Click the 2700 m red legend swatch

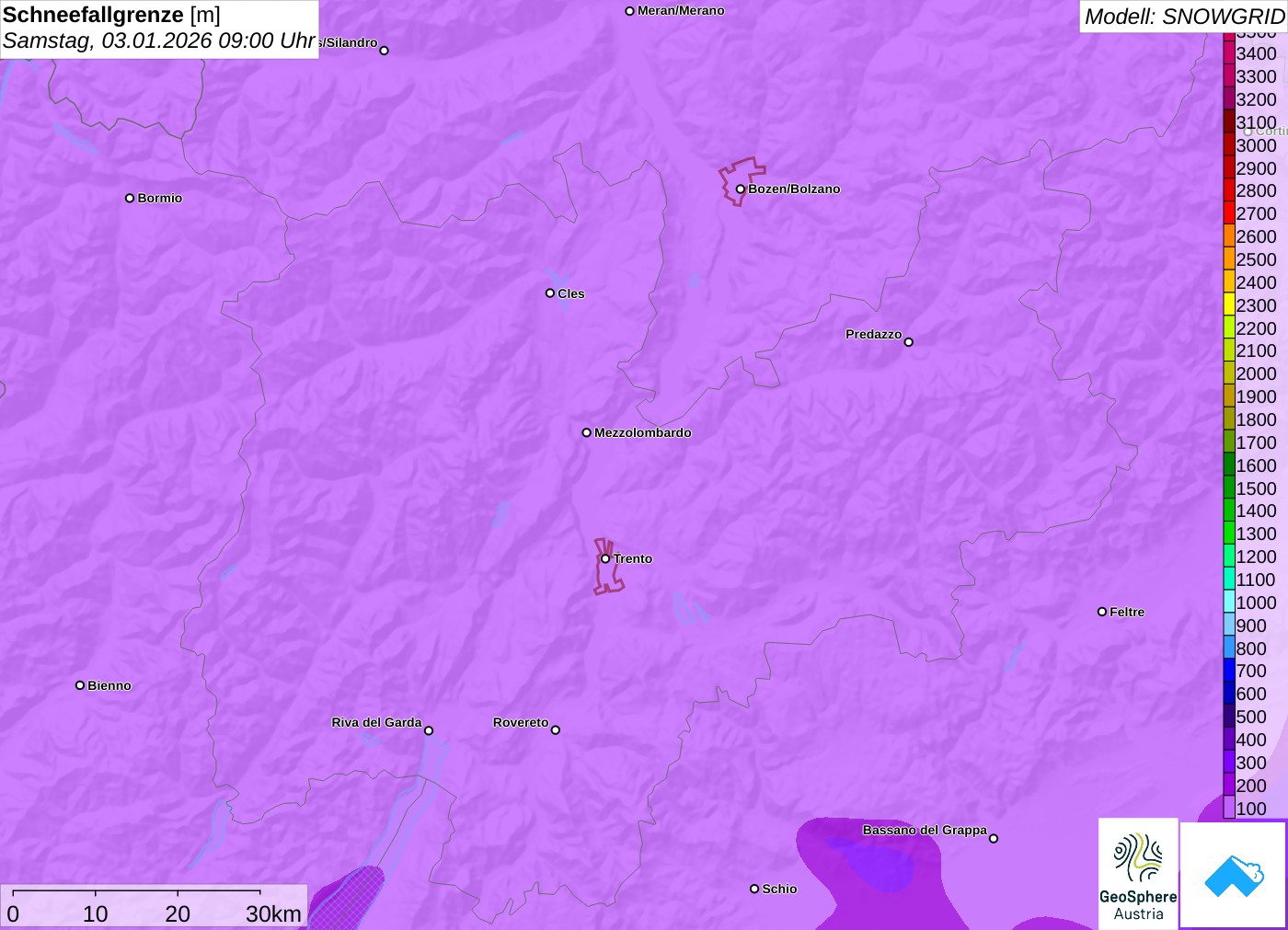1229,212
